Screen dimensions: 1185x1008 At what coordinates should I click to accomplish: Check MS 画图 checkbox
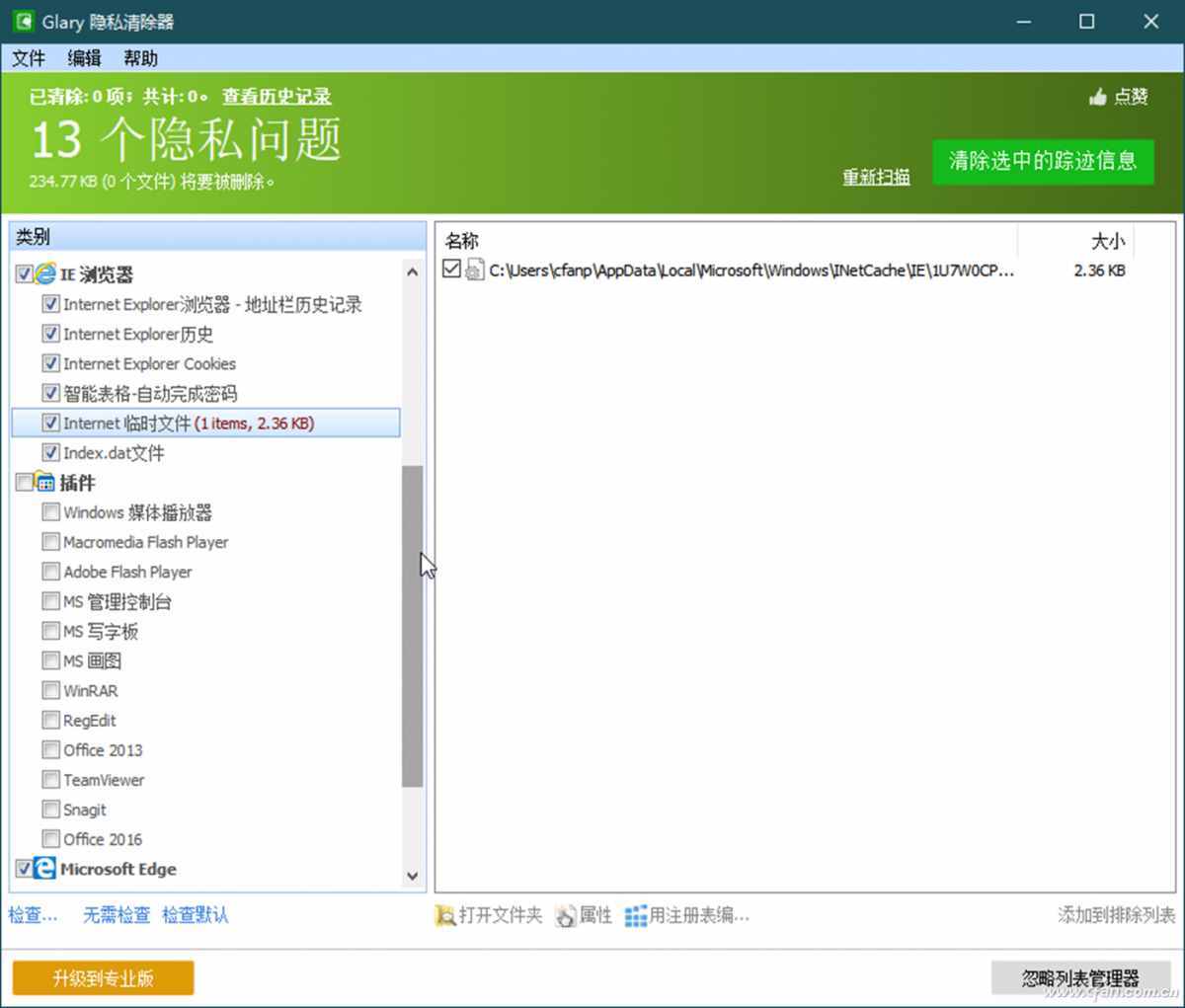[51, 660]
